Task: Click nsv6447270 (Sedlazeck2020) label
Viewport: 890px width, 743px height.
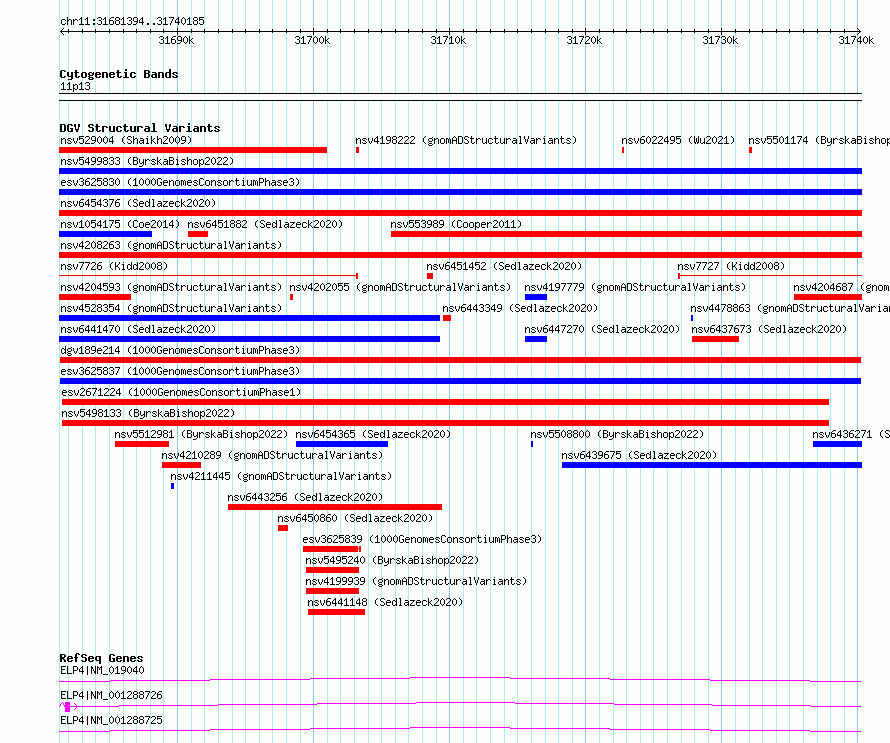Action: 602,329
